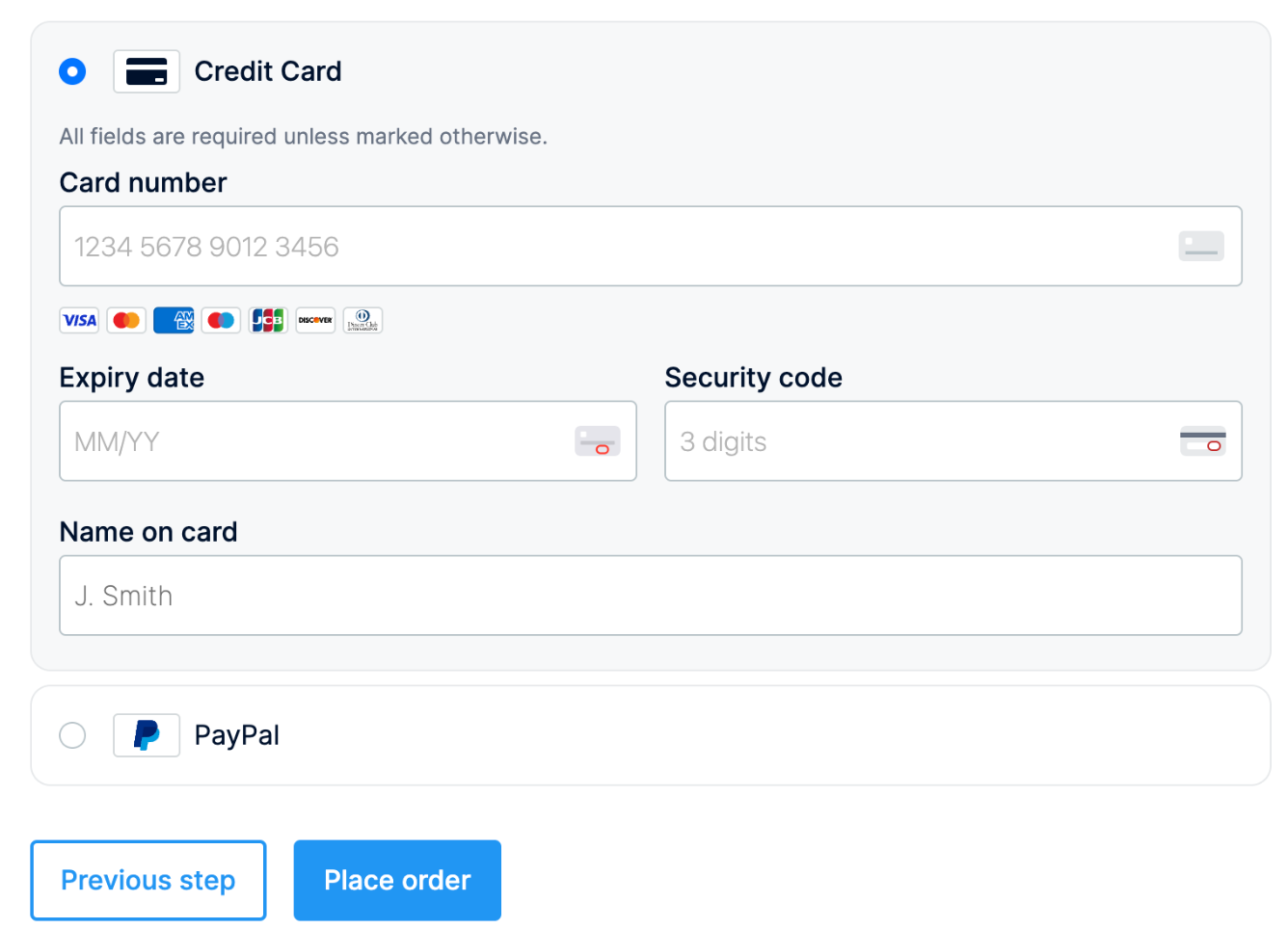Click the Visa card logo
This screenshot has width=1288, height=929.
click(x=79, y=320)
